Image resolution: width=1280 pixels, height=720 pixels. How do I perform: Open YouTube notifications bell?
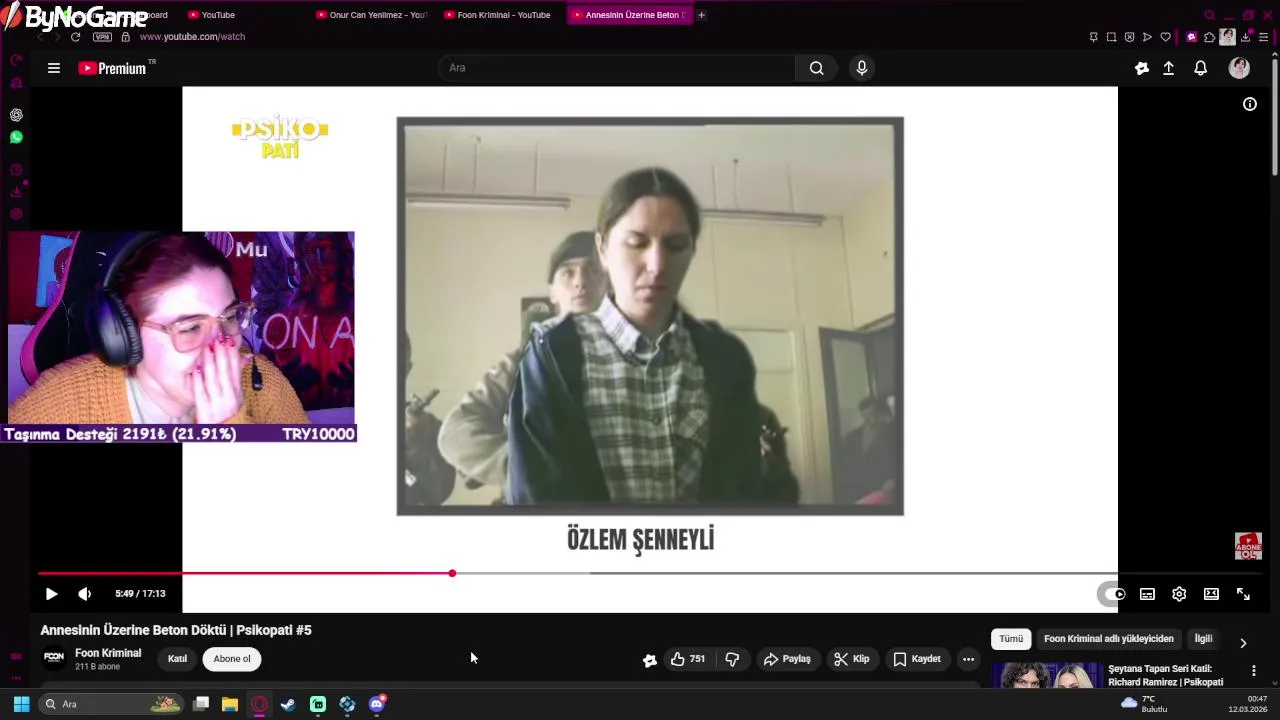pos(1201,68)
